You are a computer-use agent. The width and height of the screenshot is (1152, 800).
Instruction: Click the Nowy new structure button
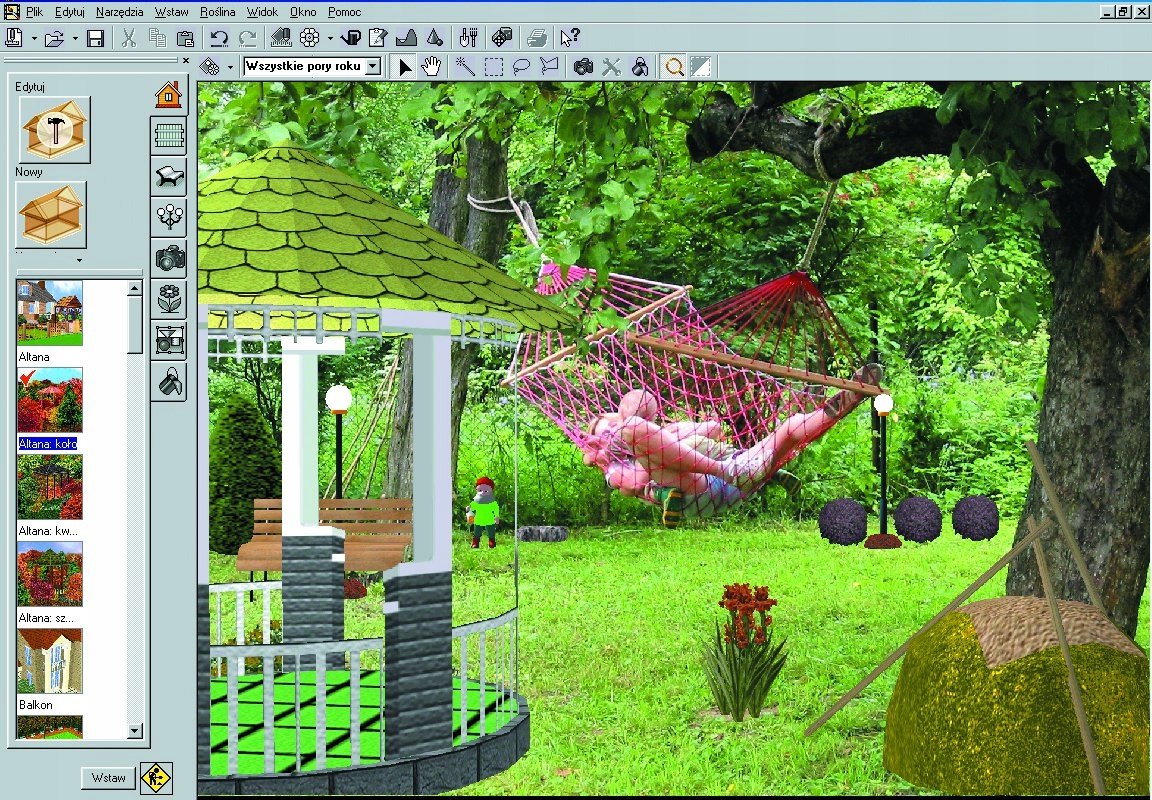(x=51, y=215)
